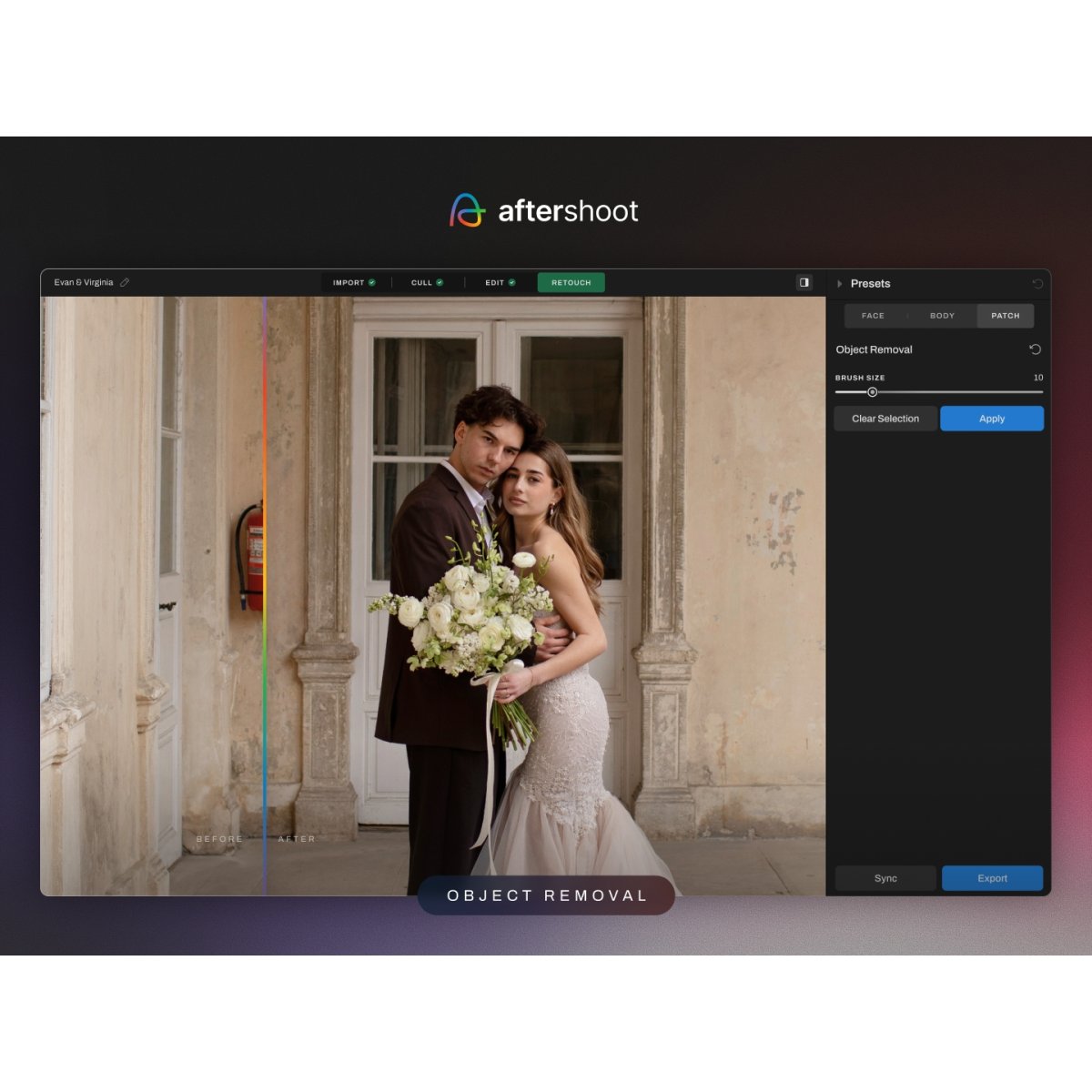Click the Export button
This screenshot has height=1092, width=1092.
(x=992, y=878)
